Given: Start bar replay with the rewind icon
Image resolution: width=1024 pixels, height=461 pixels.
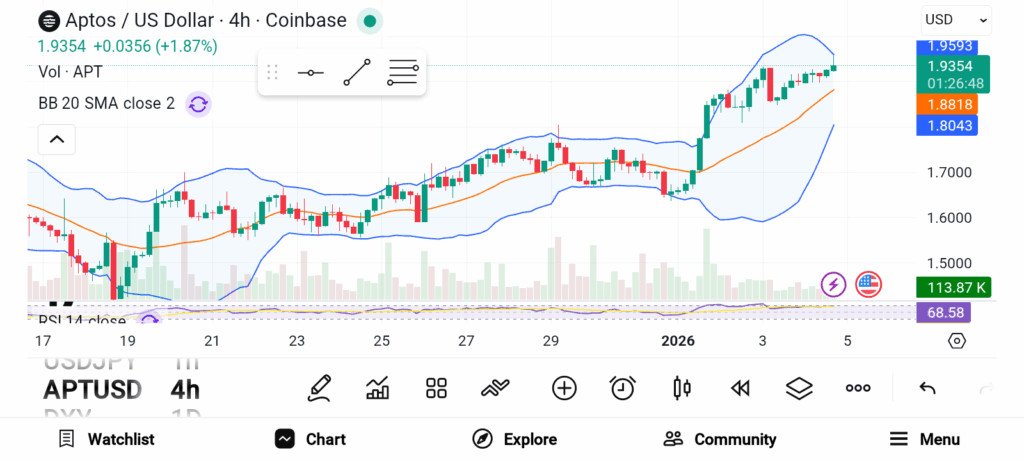Looking at the screenshot, I should point(740,388).
